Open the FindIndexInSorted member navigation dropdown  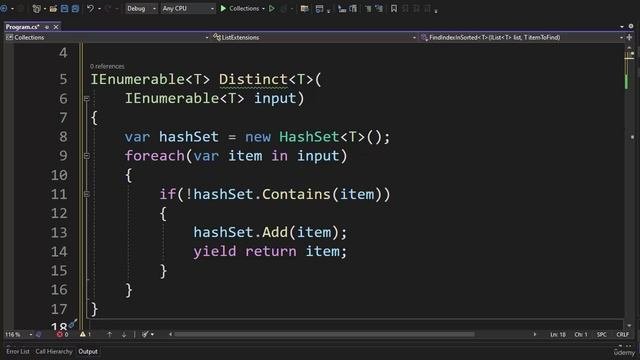point(521,37)
